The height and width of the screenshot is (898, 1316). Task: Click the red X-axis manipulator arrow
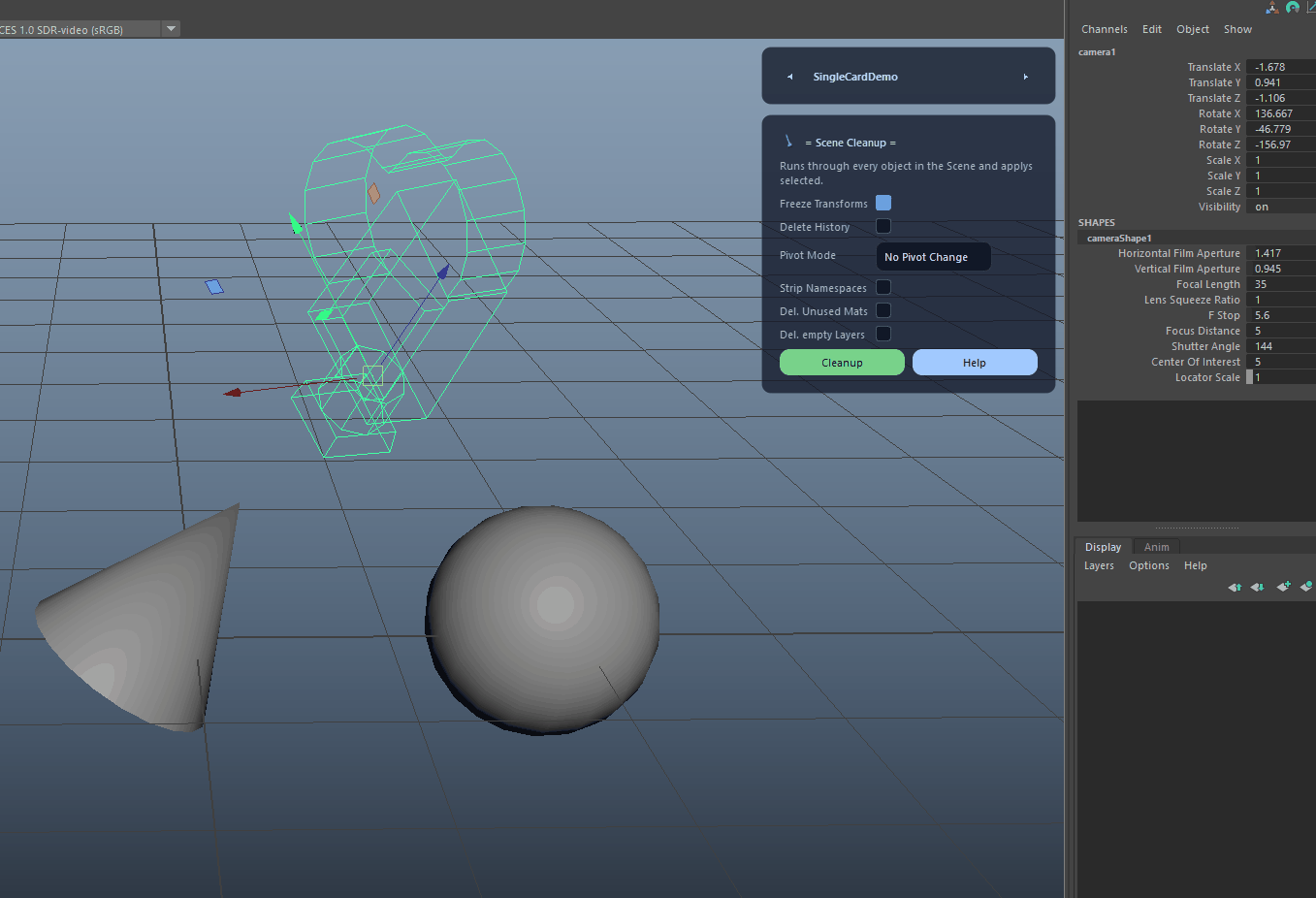[x=233, y=393]
